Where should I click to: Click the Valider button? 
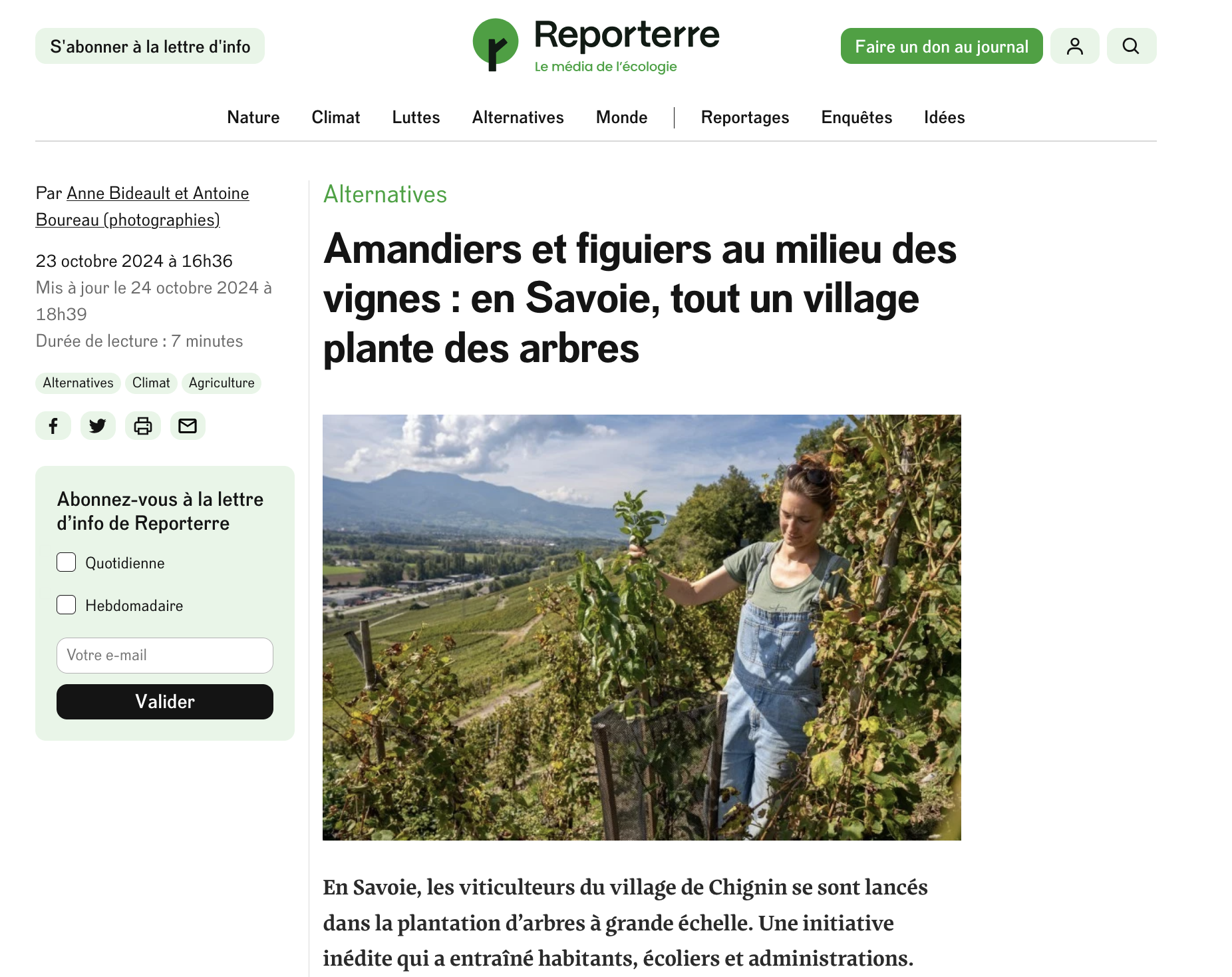(x=165, y=701)
